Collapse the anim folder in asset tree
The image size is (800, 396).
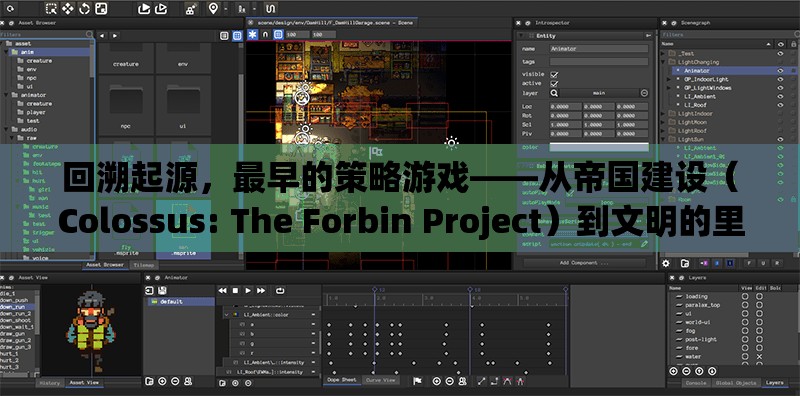7,52
